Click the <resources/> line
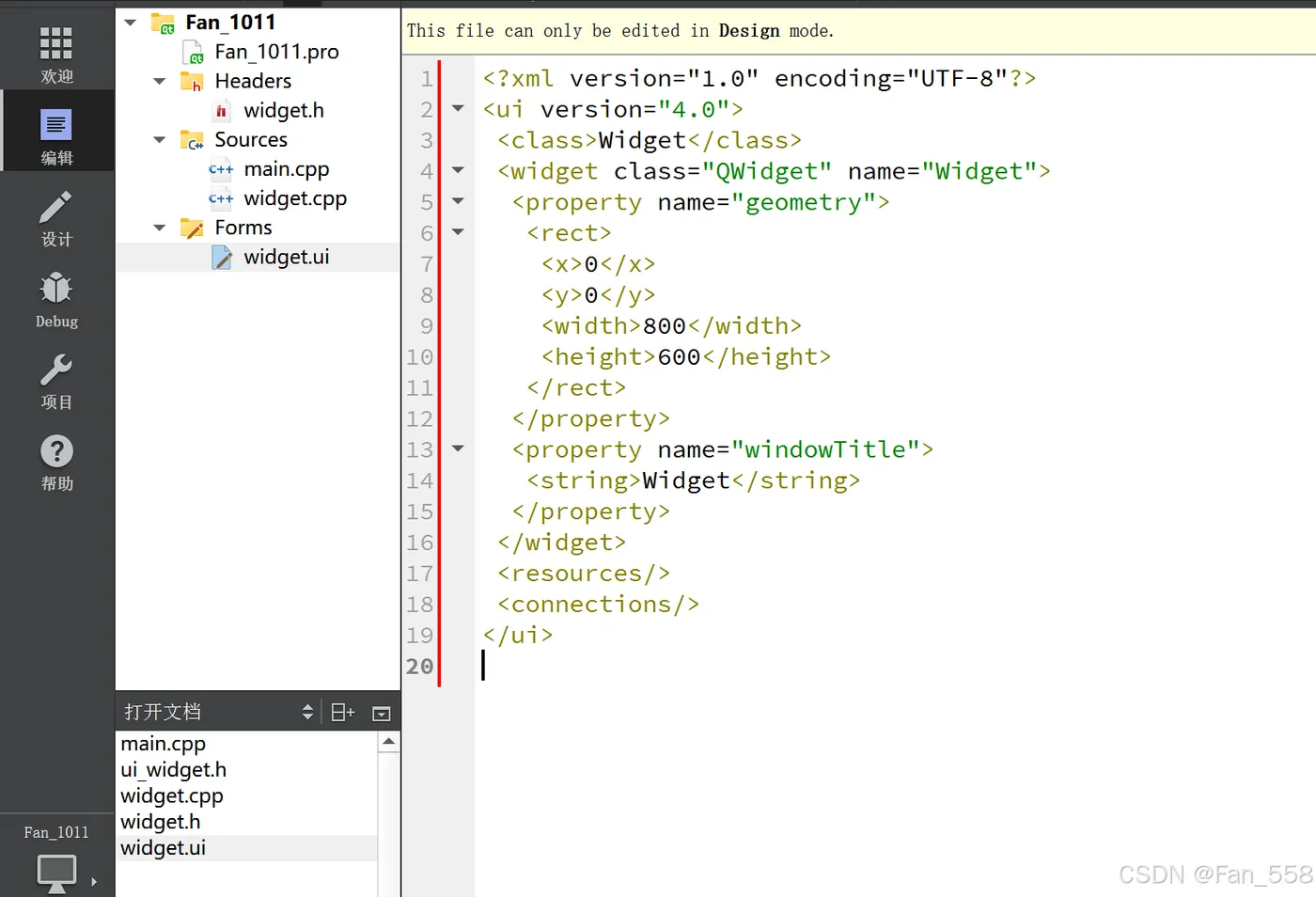 (584, 574)
